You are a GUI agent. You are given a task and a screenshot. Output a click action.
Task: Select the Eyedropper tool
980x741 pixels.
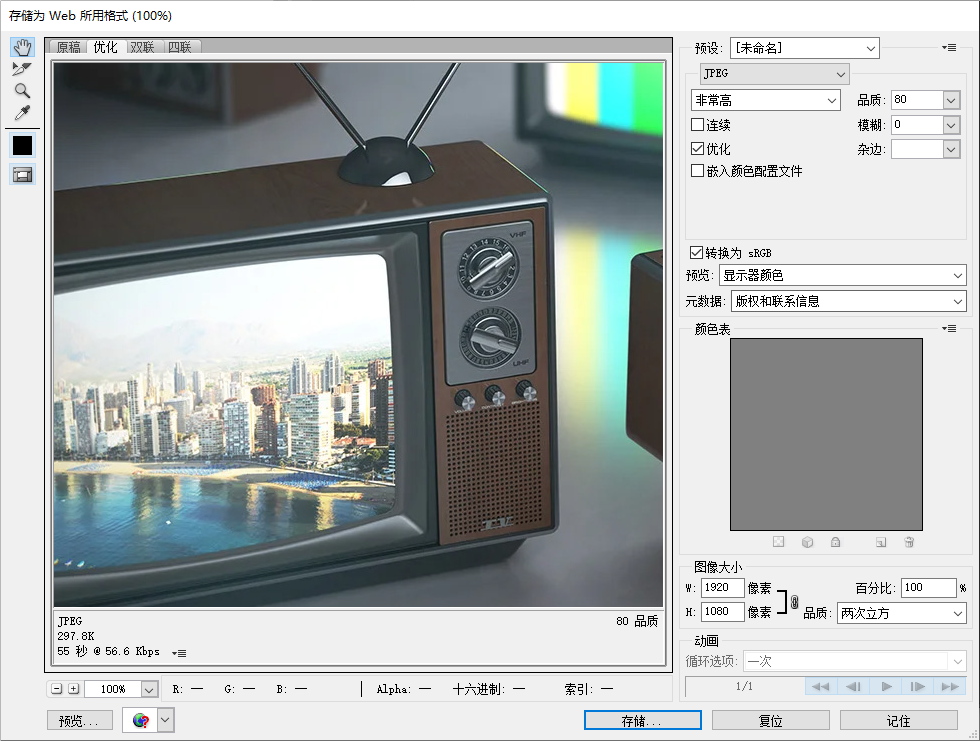click(x=22, y=112)
